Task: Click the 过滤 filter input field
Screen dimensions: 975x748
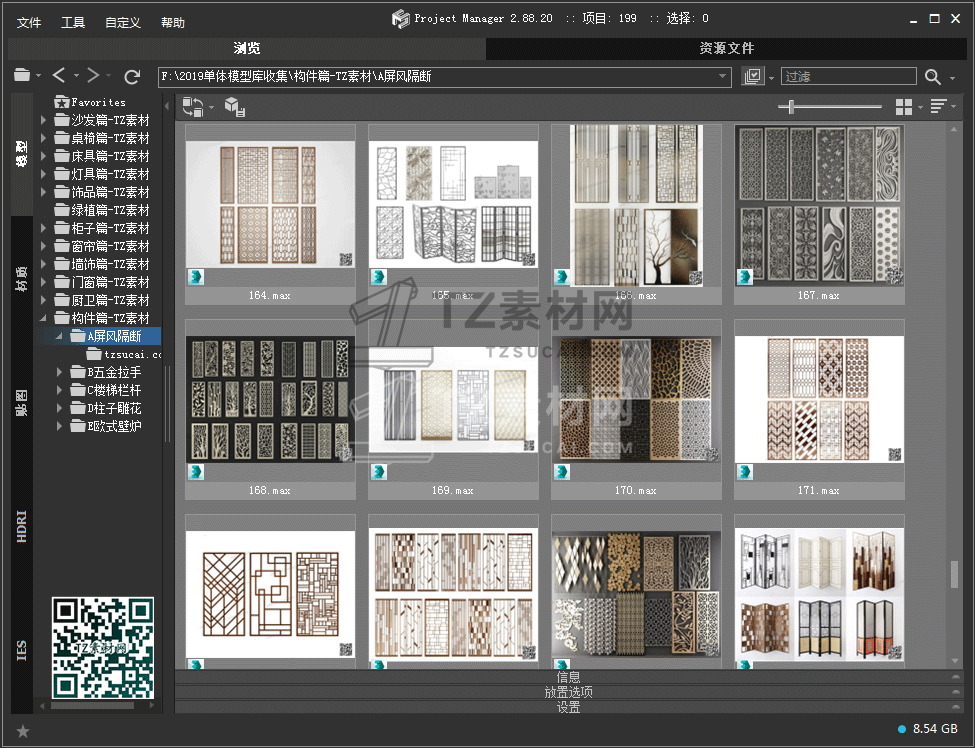Action: click(848, 77)
